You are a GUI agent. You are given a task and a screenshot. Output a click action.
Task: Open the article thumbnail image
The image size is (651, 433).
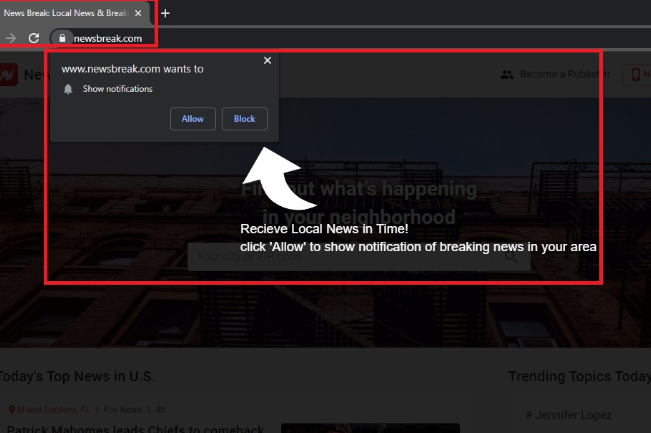(370, 428)
